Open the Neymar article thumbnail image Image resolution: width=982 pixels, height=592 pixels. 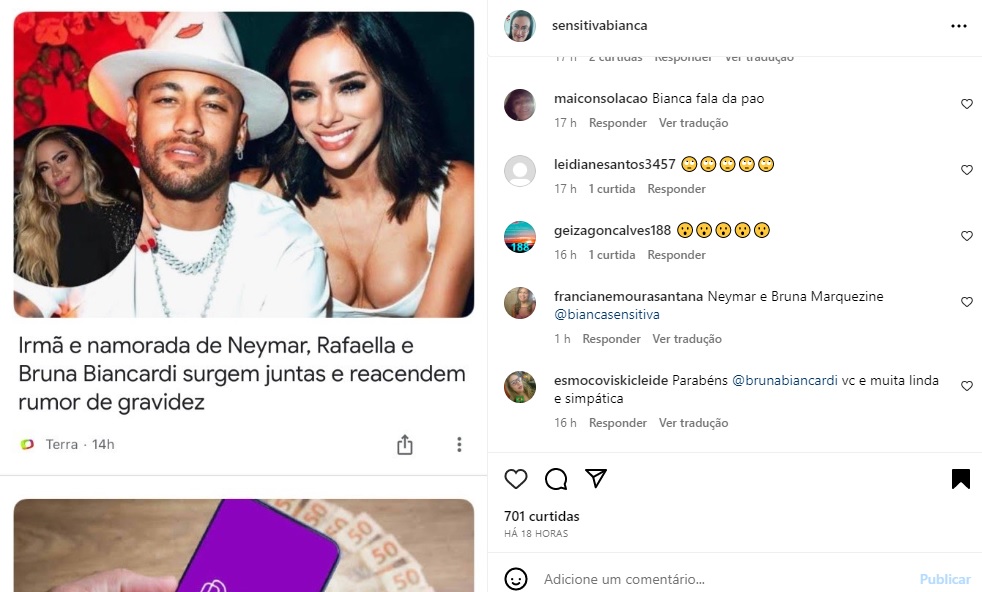(x=244, y=165)
